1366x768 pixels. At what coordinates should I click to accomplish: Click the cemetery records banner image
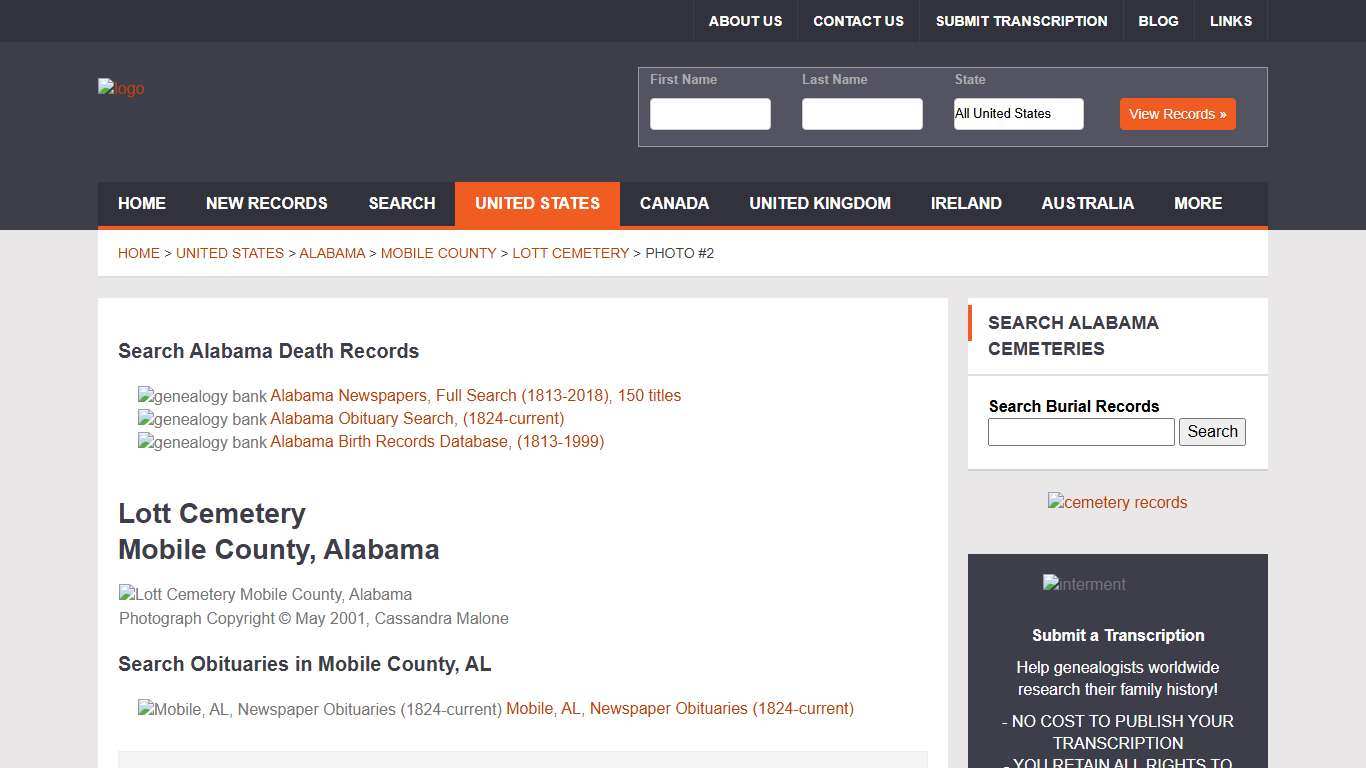pos(1117,502)
